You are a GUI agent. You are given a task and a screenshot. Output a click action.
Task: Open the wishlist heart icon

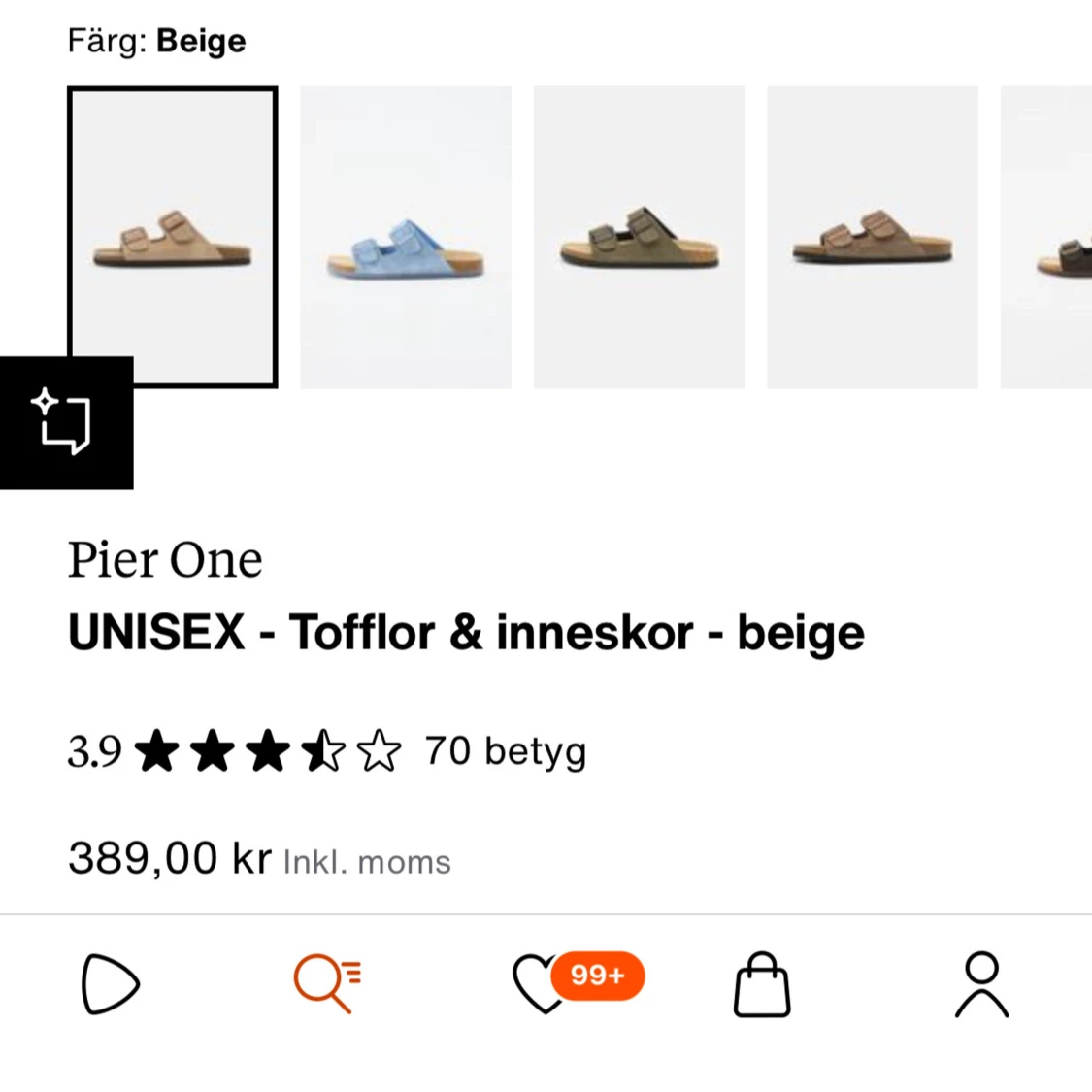coord(538,984)
